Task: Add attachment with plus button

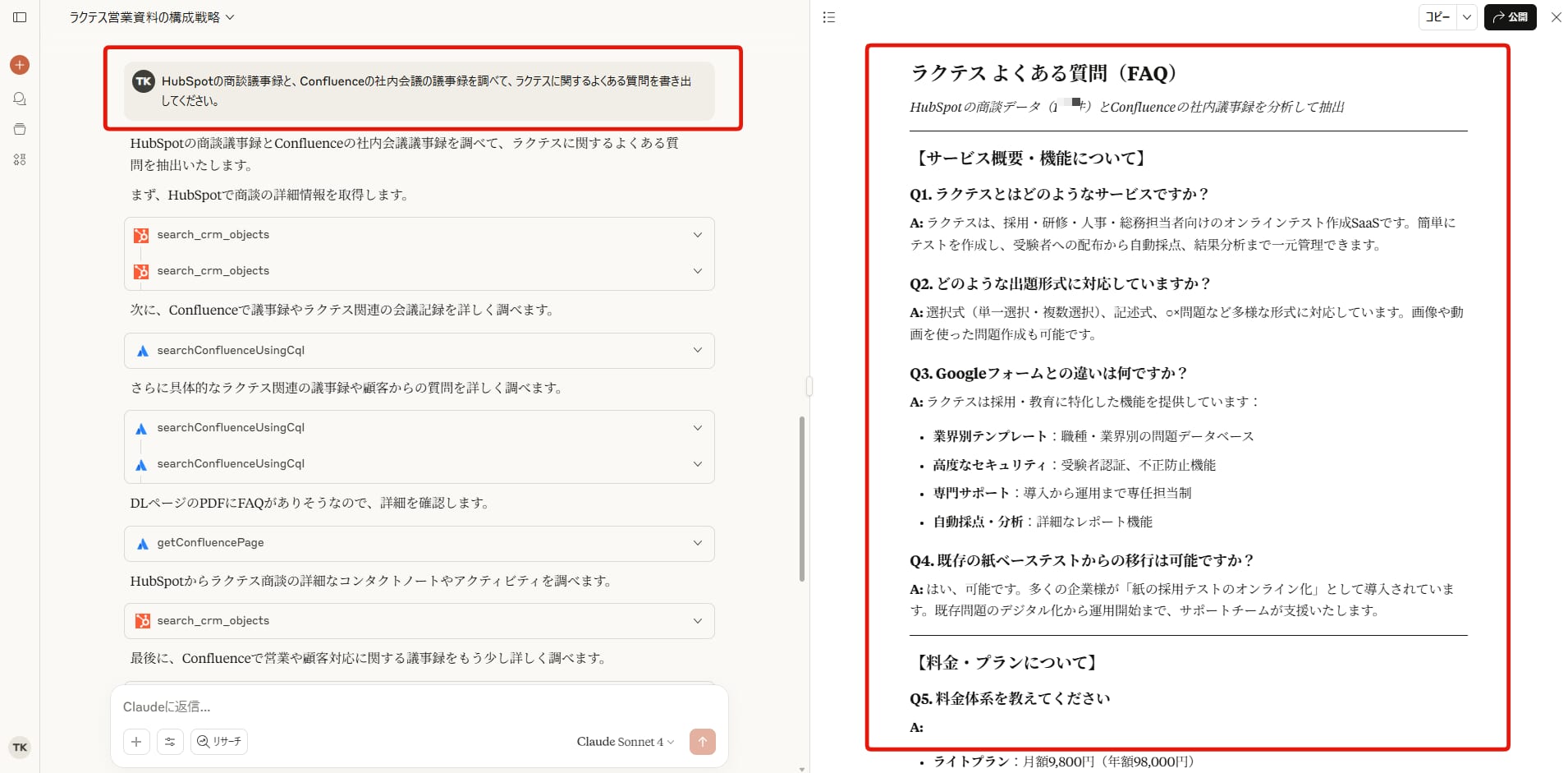Action: [x=136, y=742]
